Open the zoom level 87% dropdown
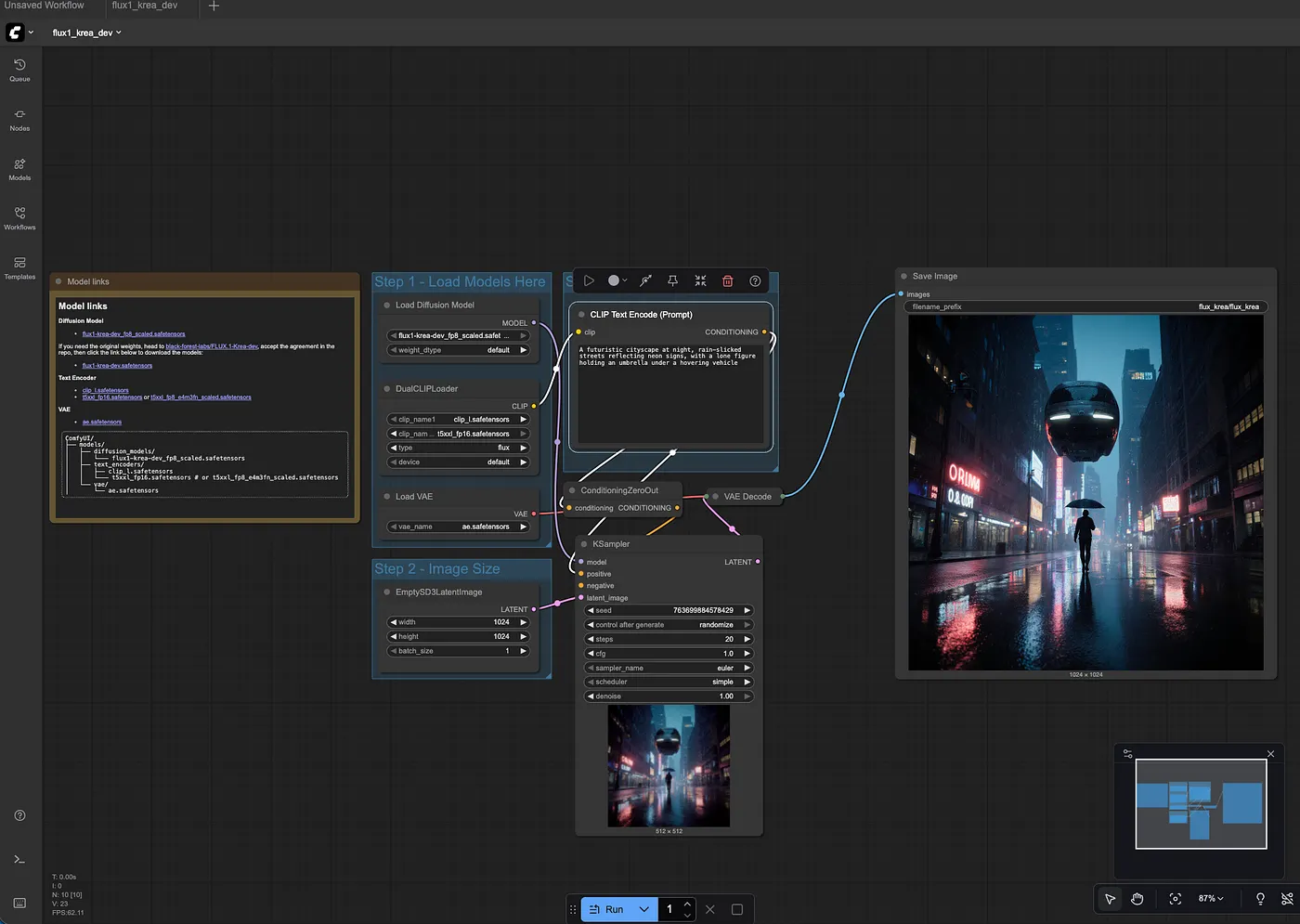 tap(1208, 898)
